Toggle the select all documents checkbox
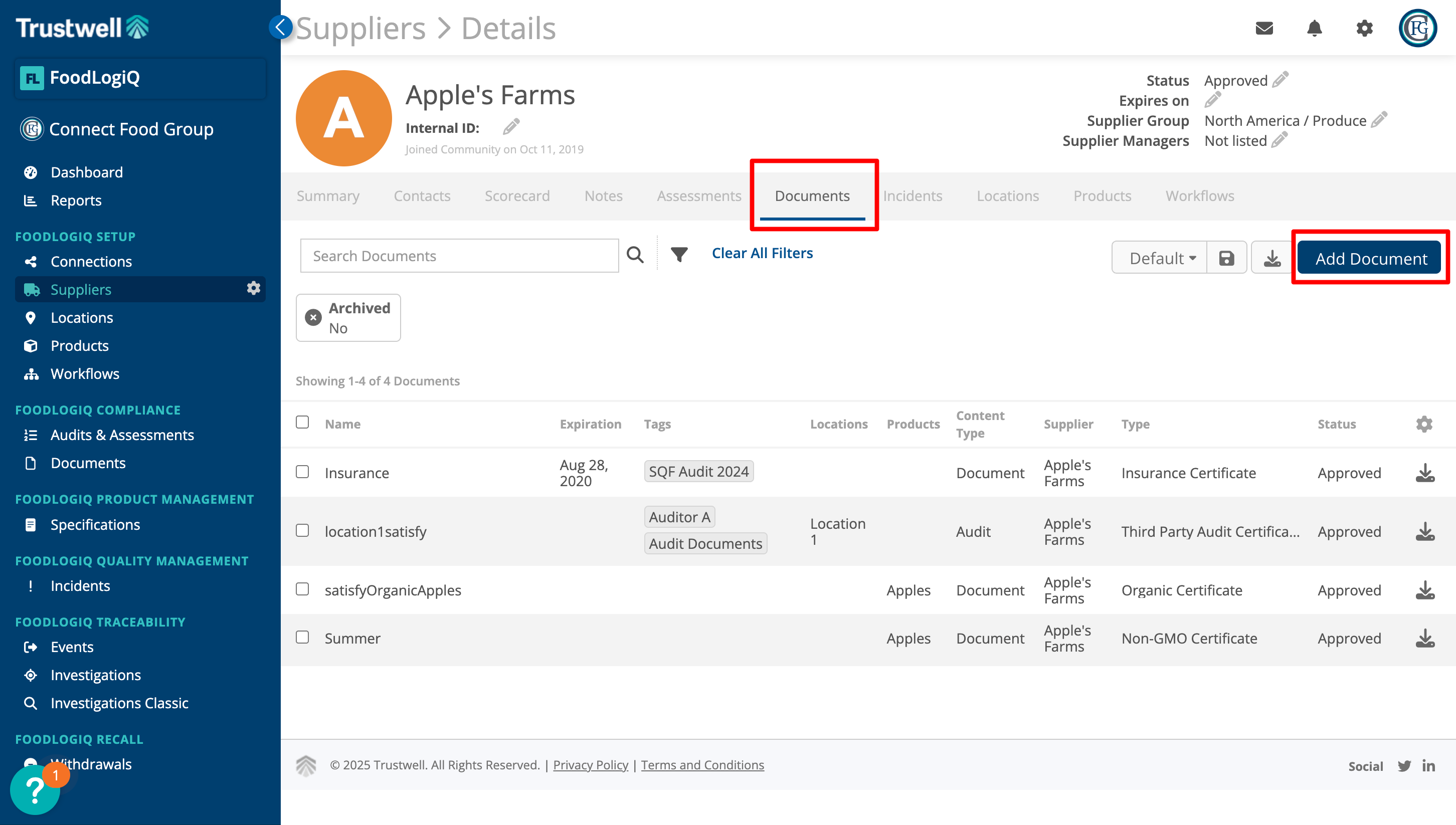 click(302, 422)
